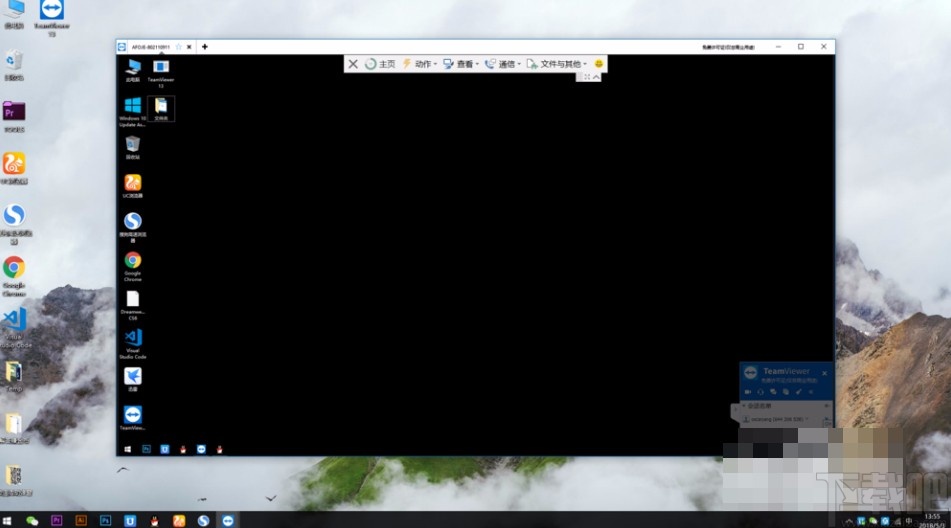Click TeamViewer on the remote taskbar
This screenshot has height=528, width=951.
pos(201,449)
